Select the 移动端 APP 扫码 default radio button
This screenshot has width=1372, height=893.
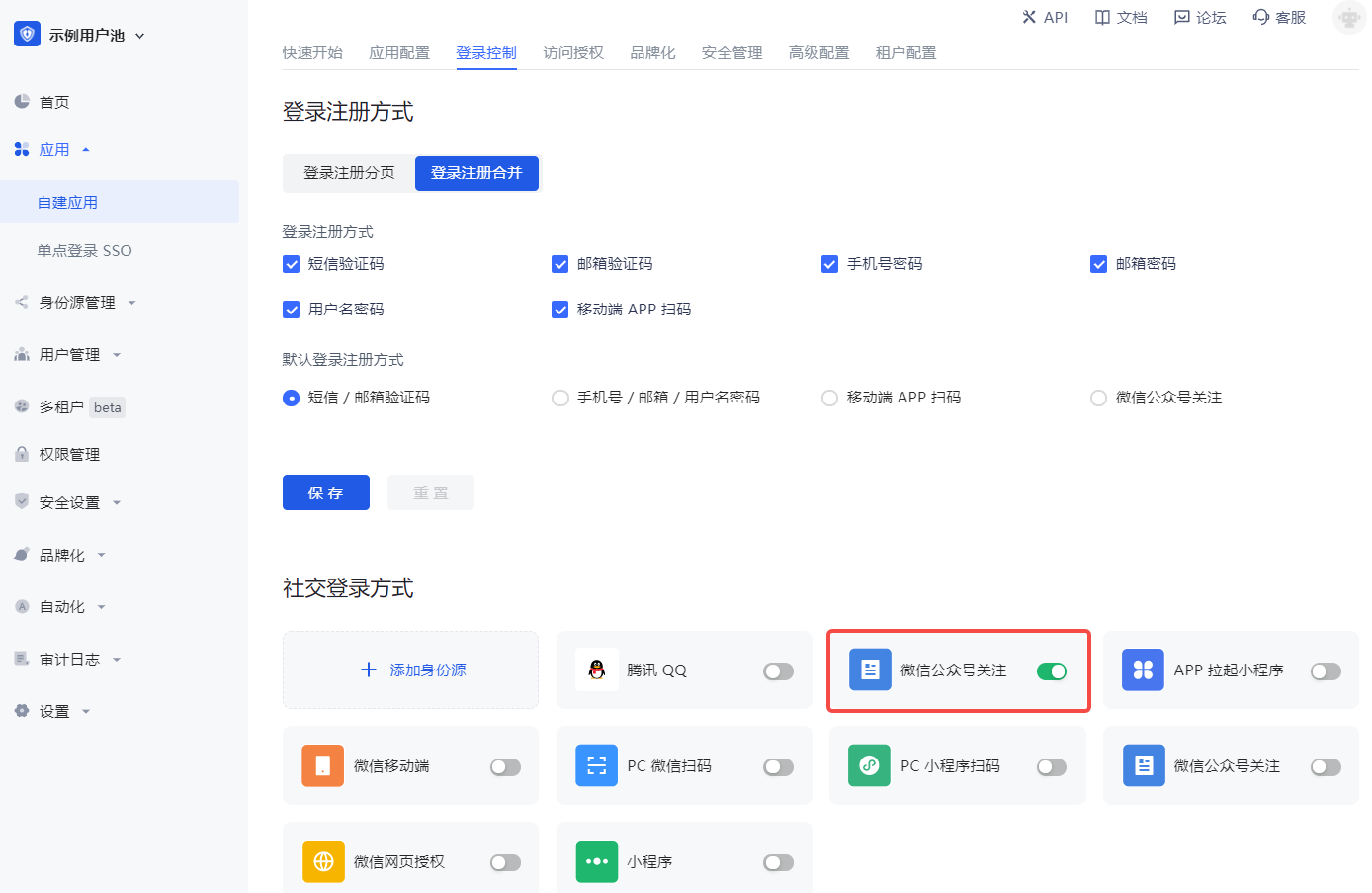829,398
